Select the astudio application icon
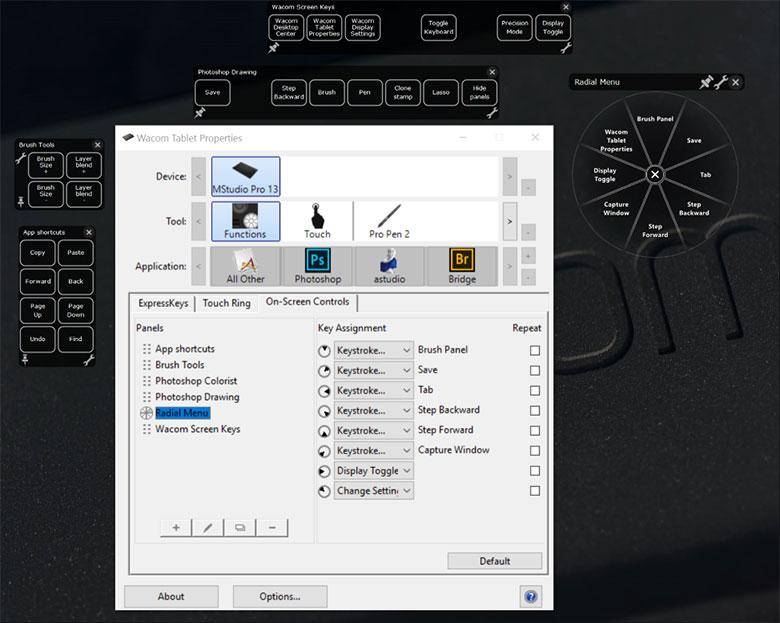Image resolution: width=780 pixels, height=623 pixels. point(390,267)
